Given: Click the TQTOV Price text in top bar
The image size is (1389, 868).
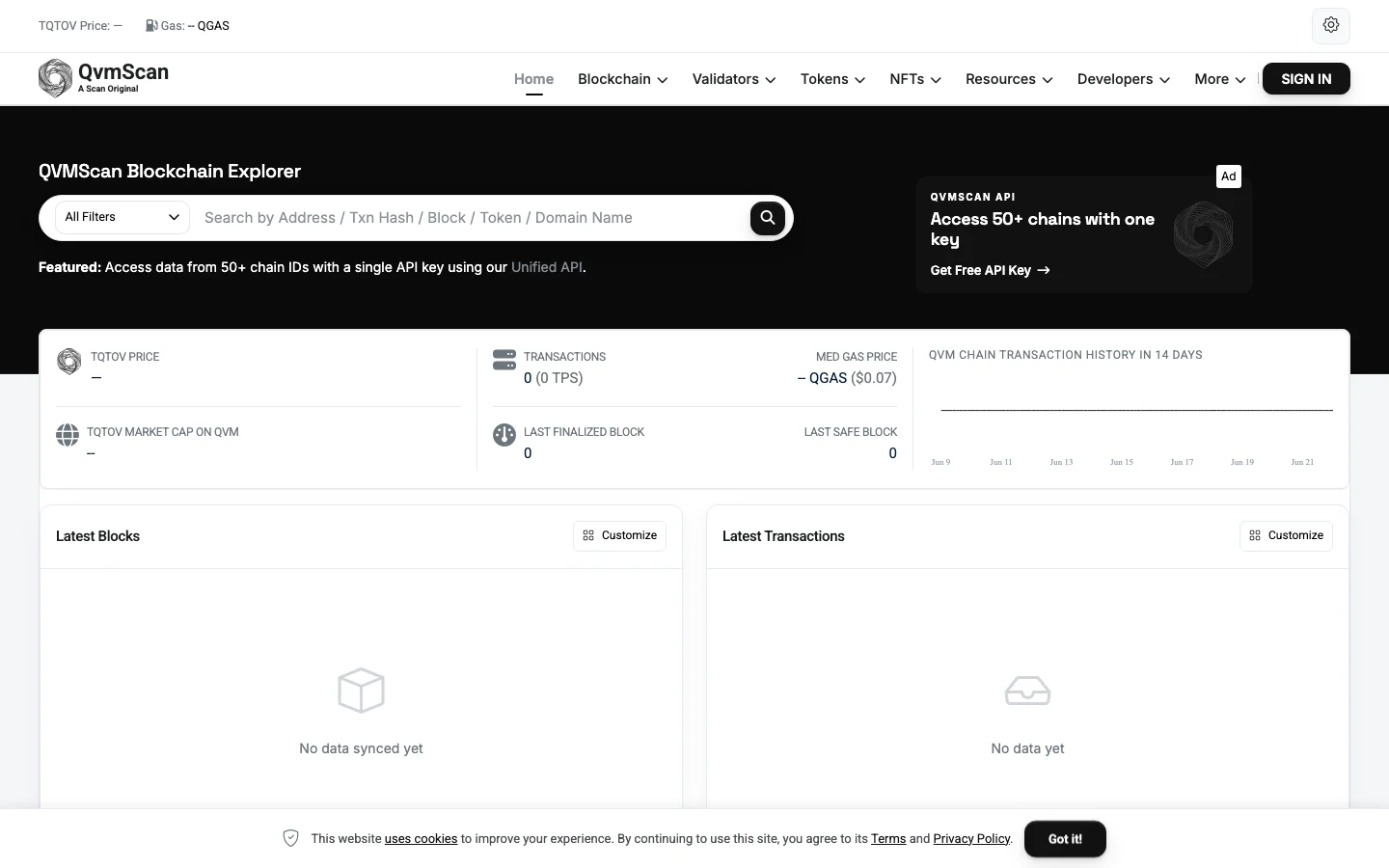Looking at the screenshot, I should 80,26.
